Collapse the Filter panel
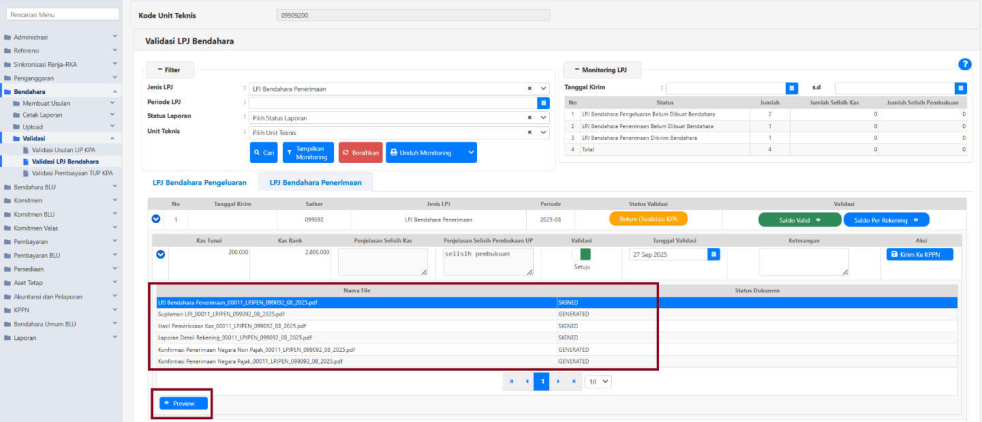The image size is (982, 422). (171, 70)
